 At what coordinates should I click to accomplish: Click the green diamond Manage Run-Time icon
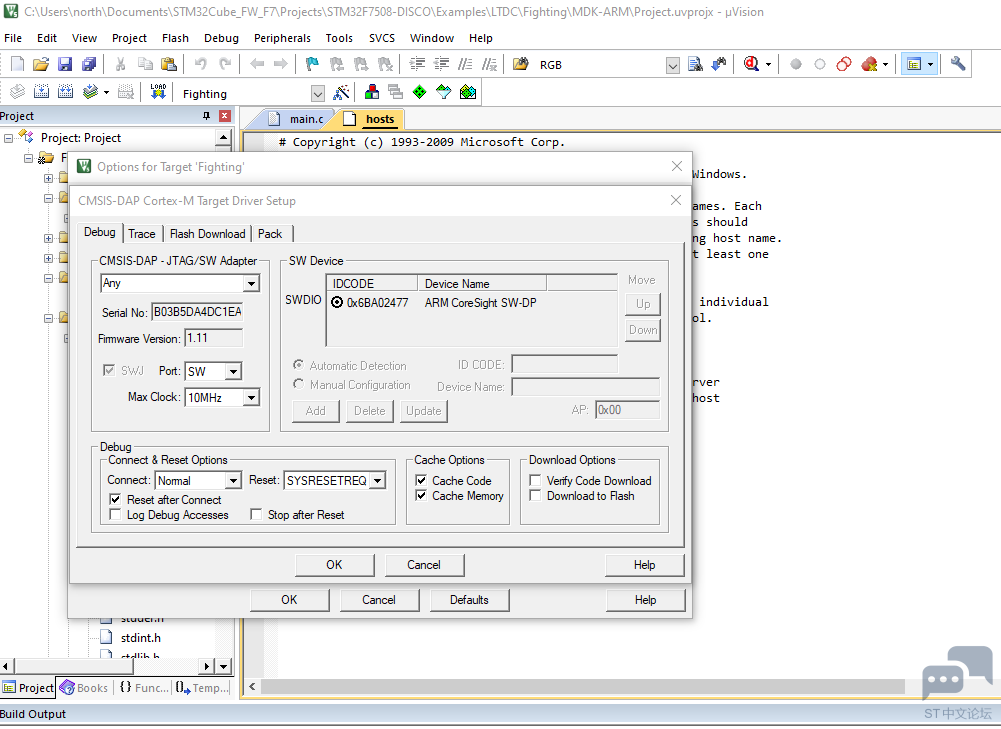click(419, 93)
